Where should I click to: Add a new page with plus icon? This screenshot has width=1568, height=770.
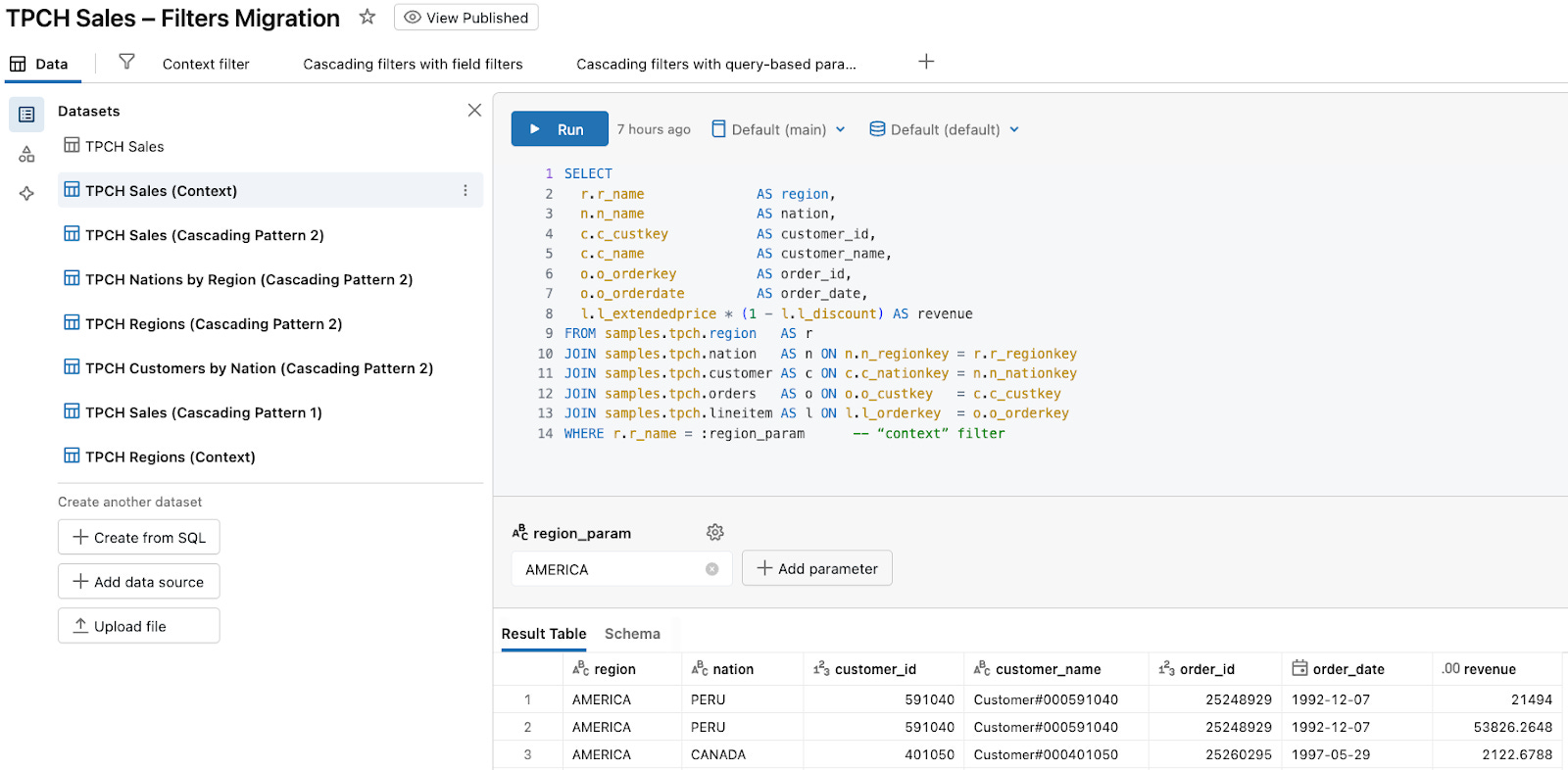pos(926,62)
